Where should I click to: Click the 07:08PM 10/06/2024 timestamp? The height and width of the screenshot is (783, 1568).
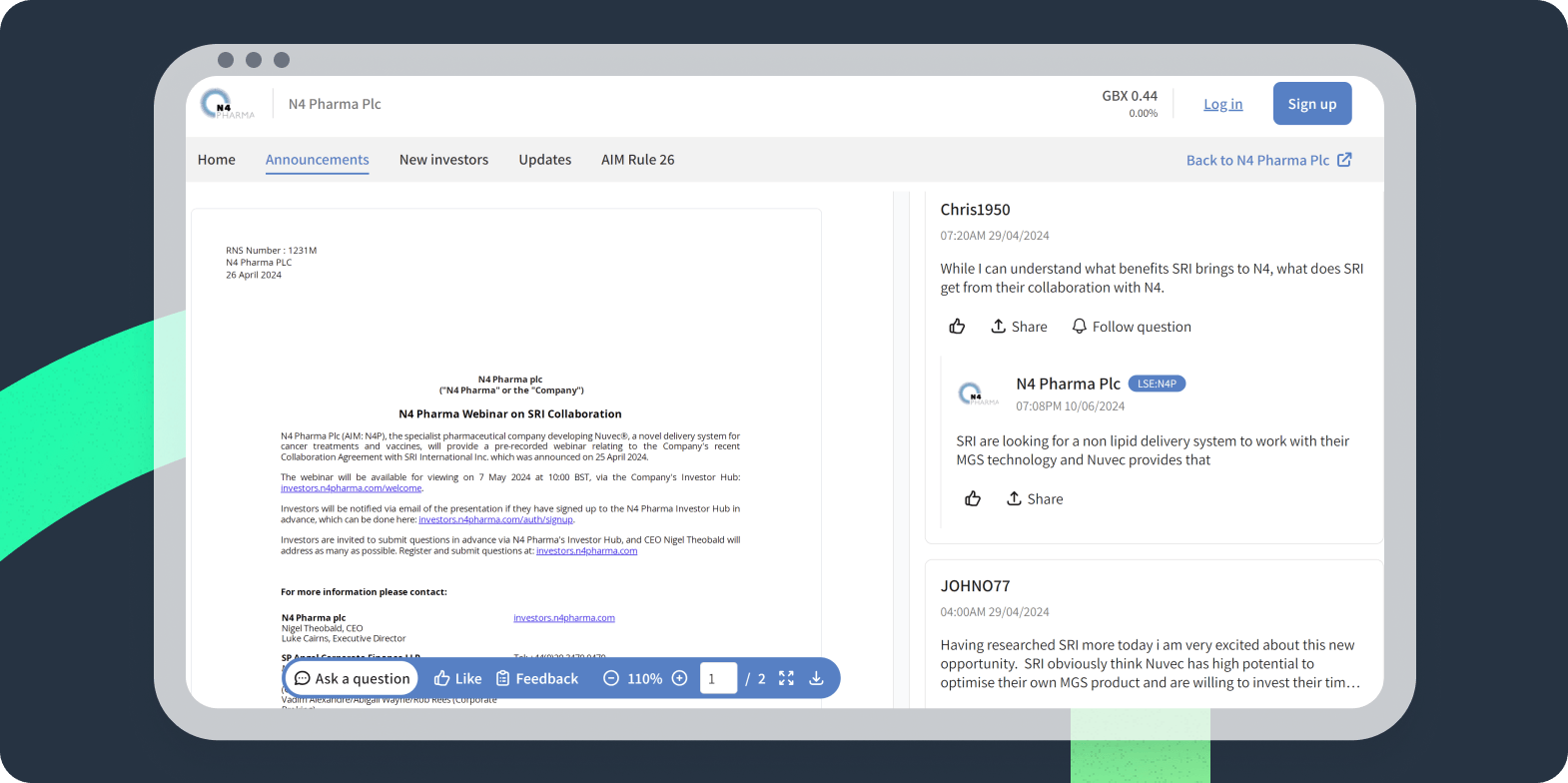[1071, 406]
